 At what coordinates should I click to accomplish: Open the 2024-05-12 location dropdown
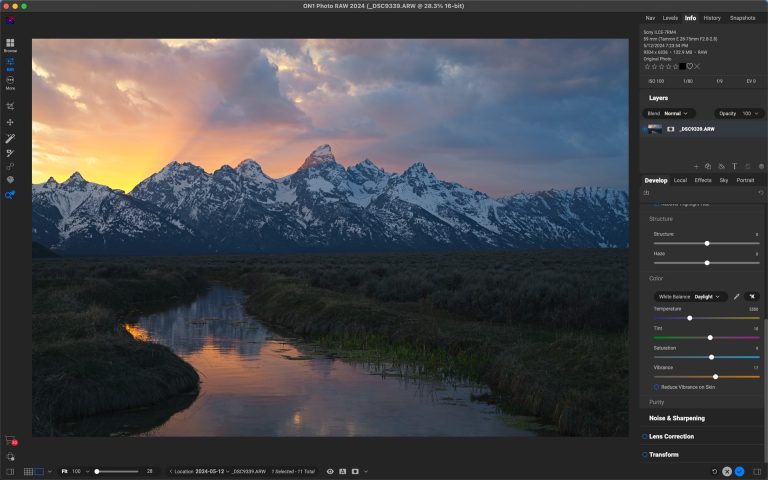(213, 472)
